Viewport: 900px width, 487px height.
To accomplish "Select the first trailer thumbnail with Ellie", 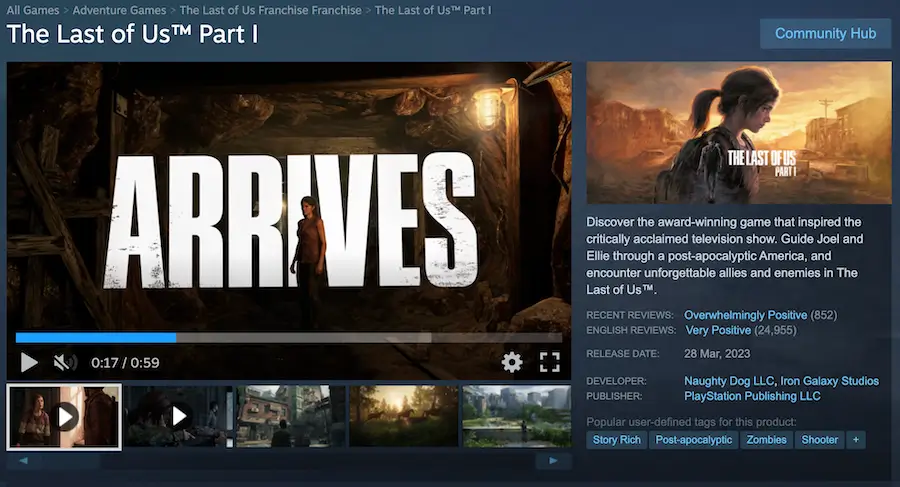I will [64, 417].
